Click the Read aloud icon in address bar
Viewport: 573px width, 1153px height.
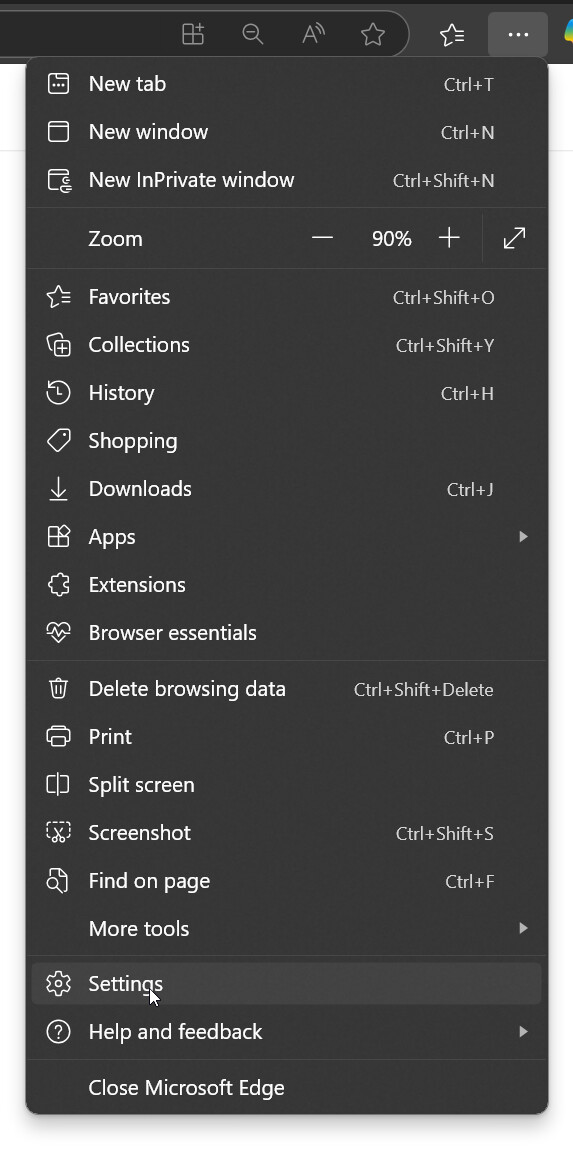click(x=313, y=34)
